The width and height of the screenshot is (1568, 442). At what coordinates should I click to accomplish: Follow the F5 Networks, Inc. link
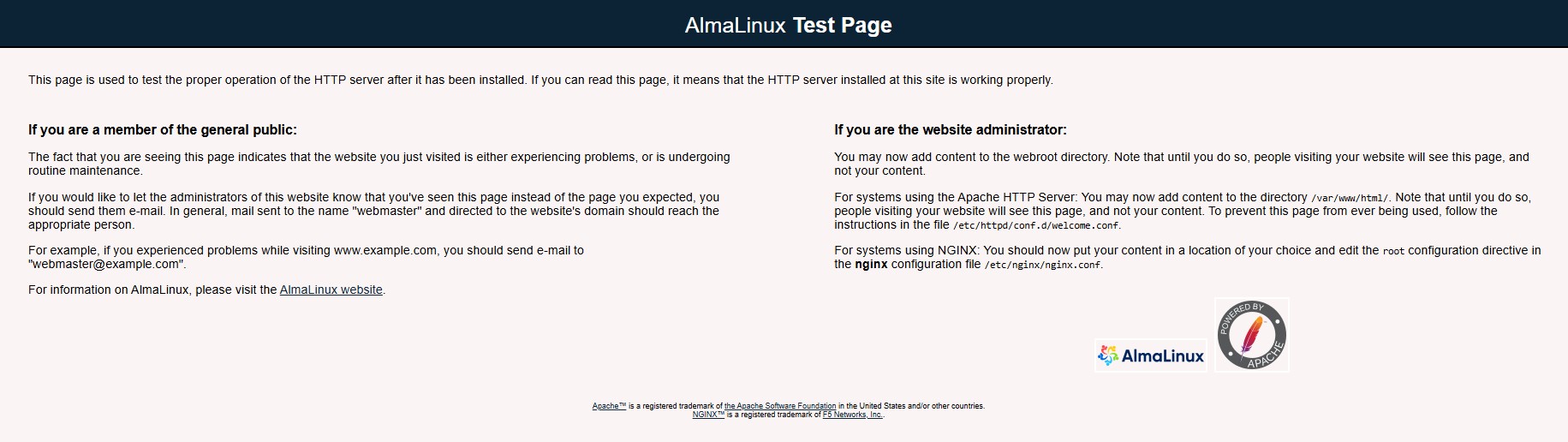tap(852, 415)
